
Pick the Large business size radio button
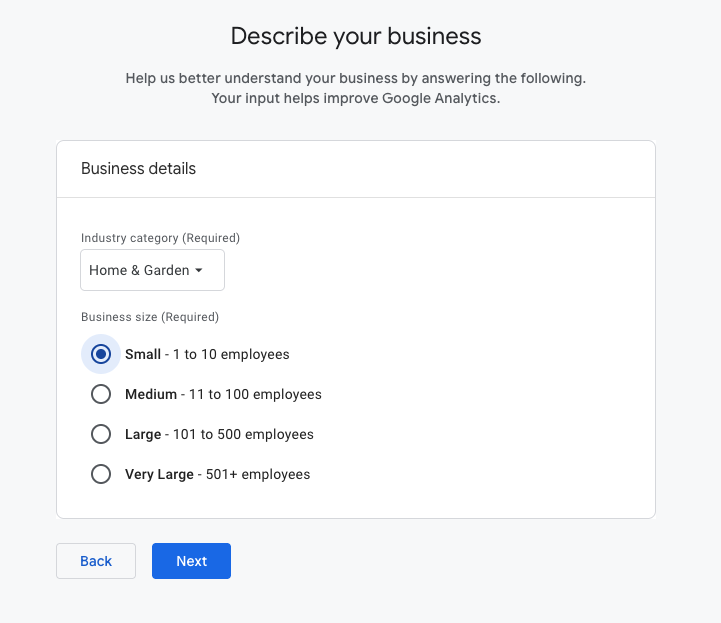101,434
